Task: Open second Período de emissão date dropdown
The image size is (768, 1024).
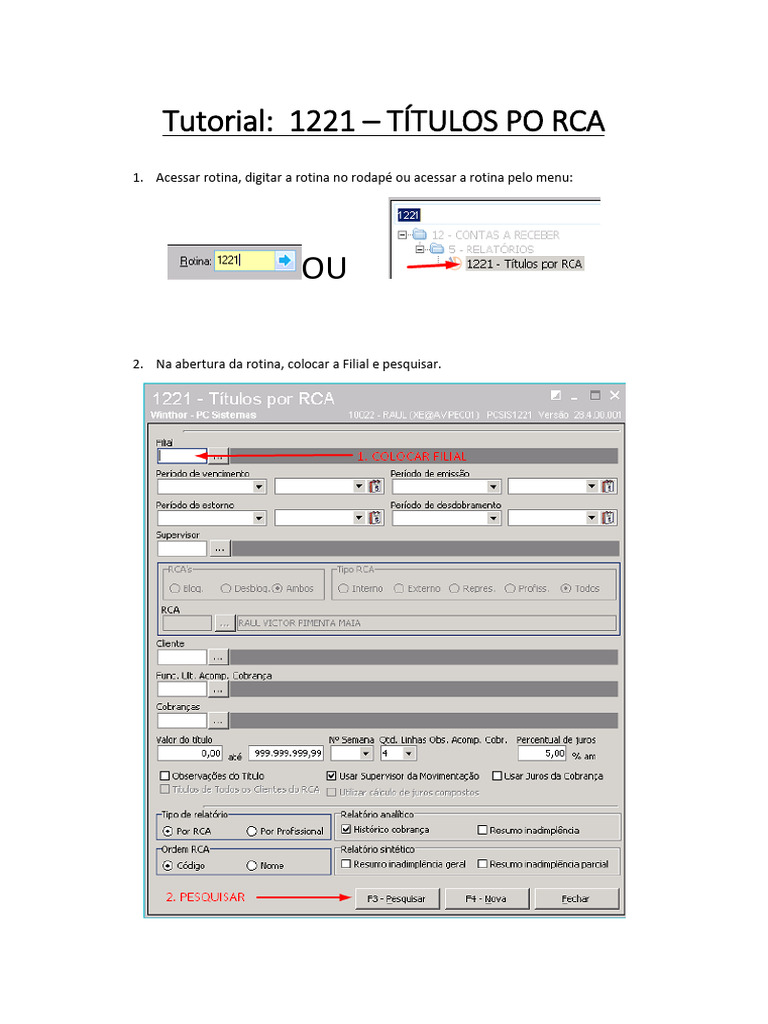Action: coord(591,487)
